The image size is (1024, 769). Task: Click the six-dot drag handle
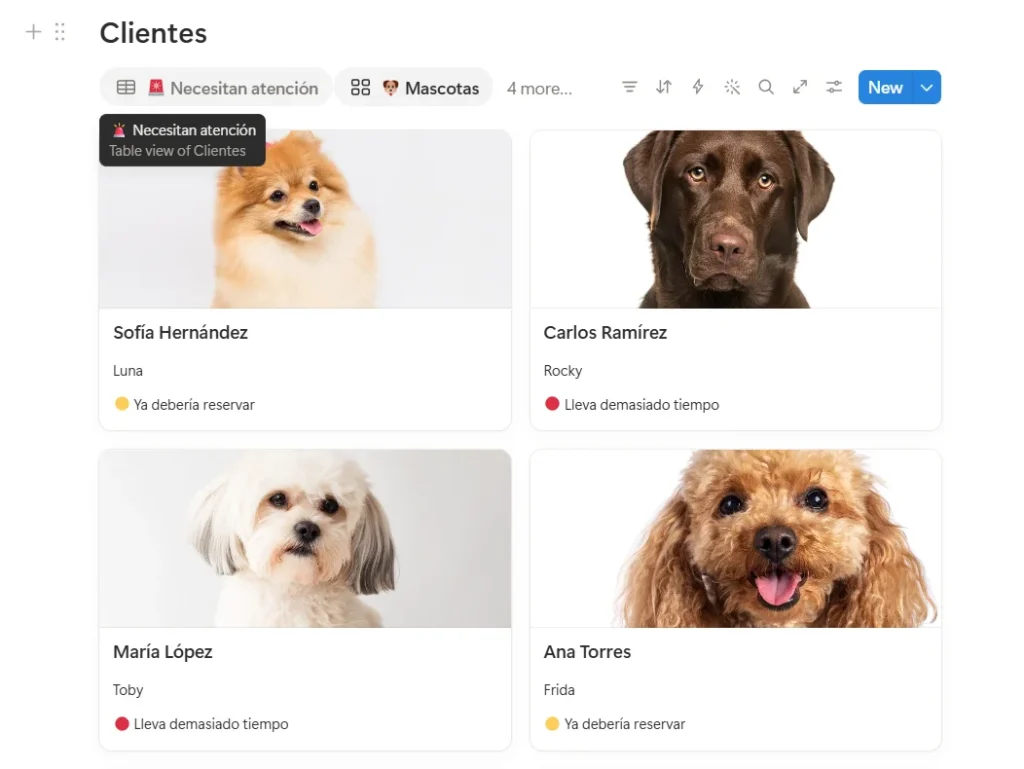coord(60,32)
